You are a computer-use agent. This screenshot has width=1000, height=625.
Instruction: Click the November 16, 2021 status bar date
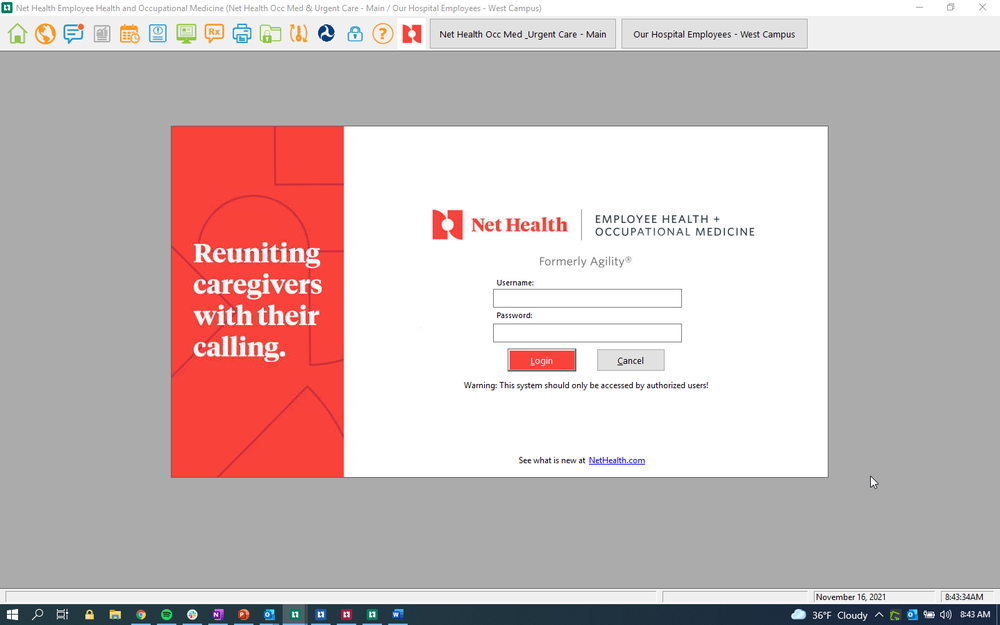[x=851, y=598]
